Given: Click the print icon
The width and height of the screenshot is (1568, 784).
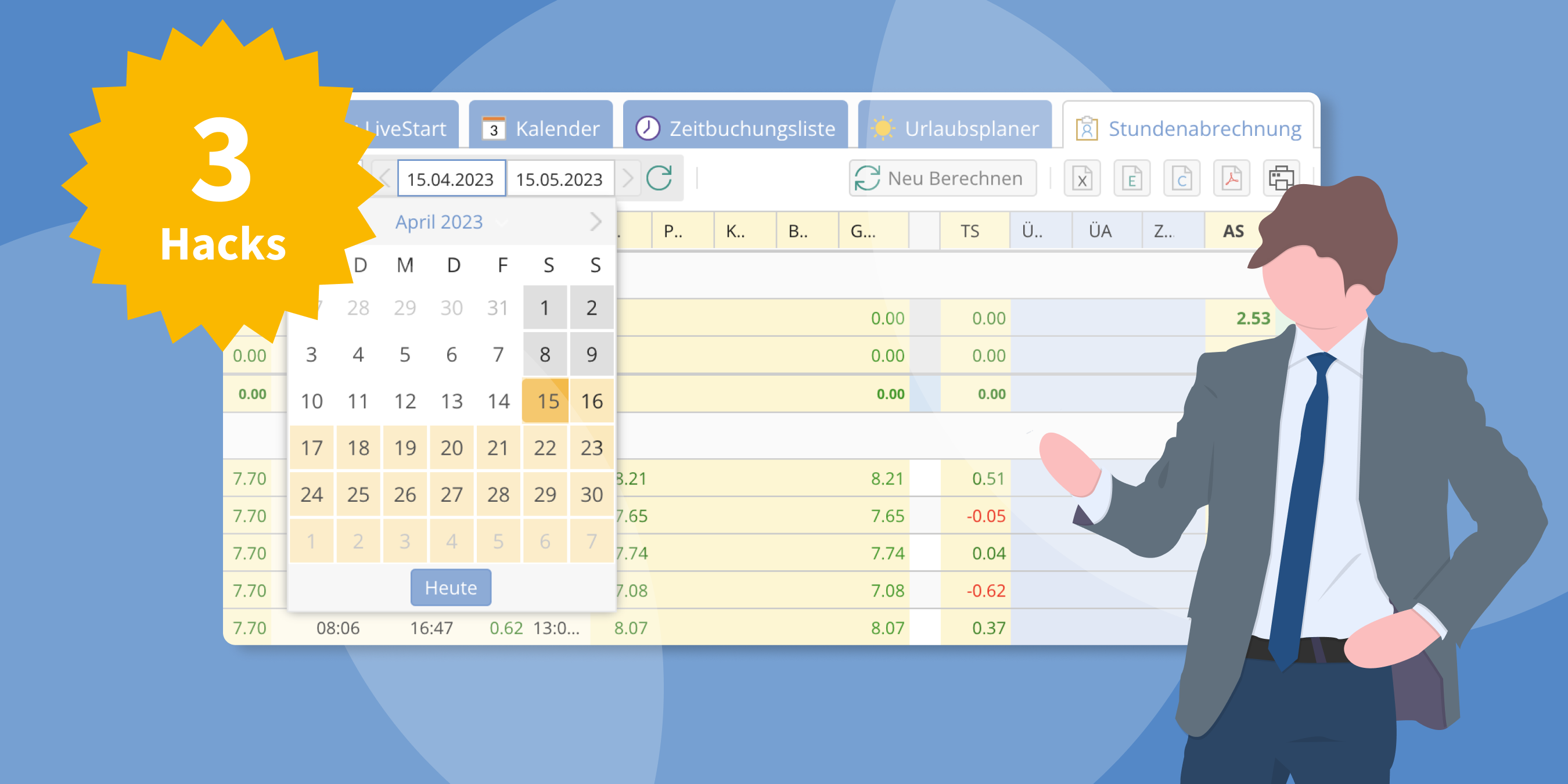Looking at the screenshot, I should [x=1281, y=178].
